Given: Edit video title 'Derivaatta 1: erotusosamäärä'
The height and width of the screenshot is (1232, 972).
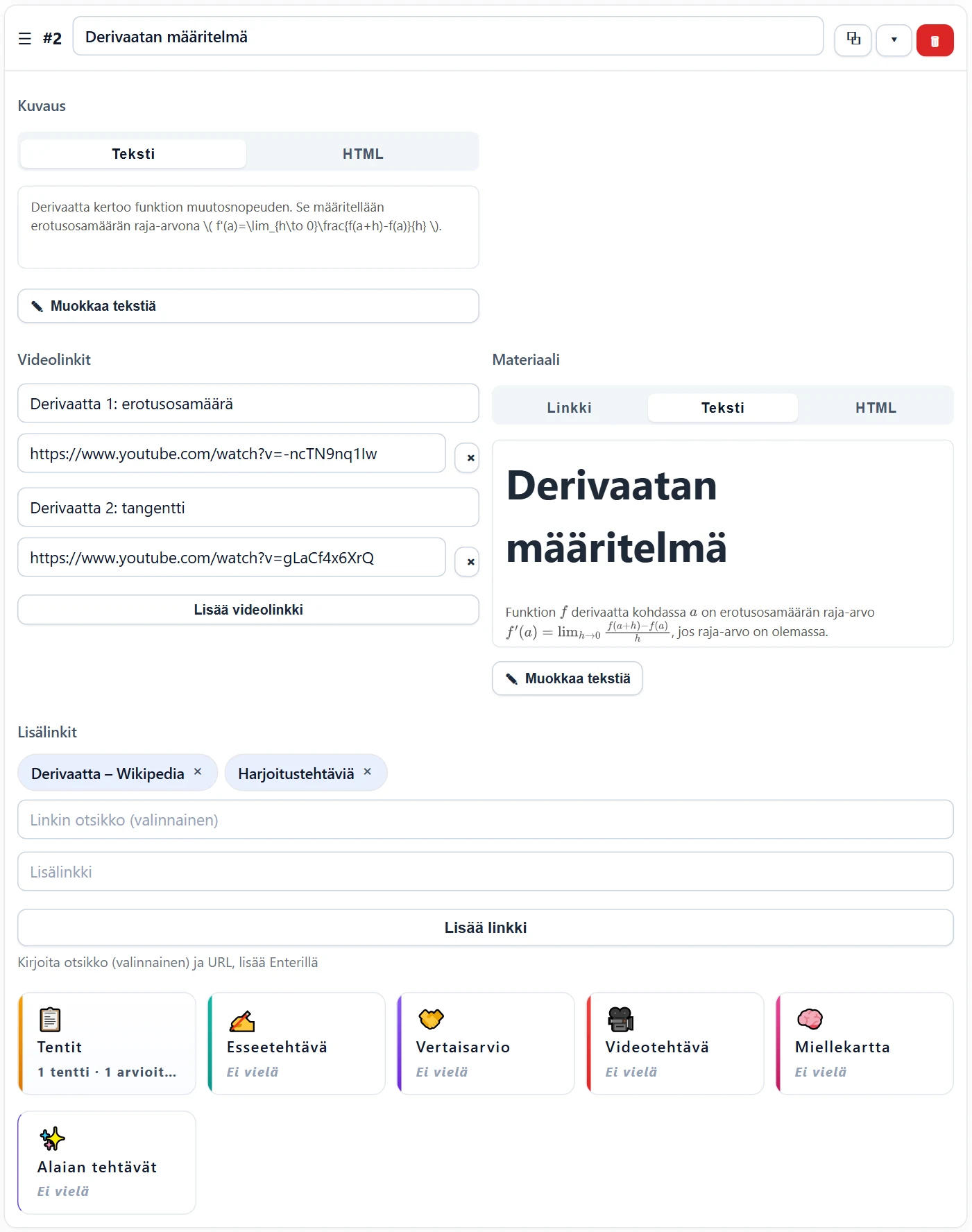Looking at the screenshot, I should tap(248, 404).
